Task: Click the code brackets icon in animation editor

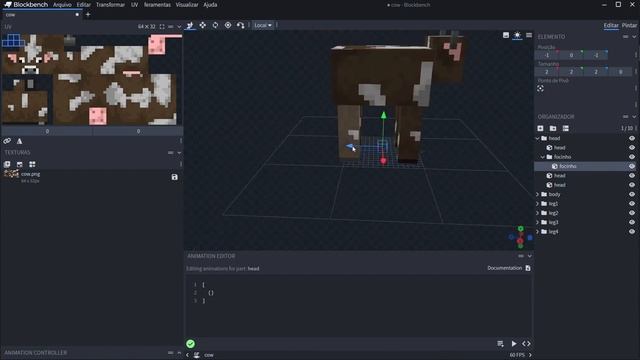Action: pyautogui.click(x=526, y=344)
